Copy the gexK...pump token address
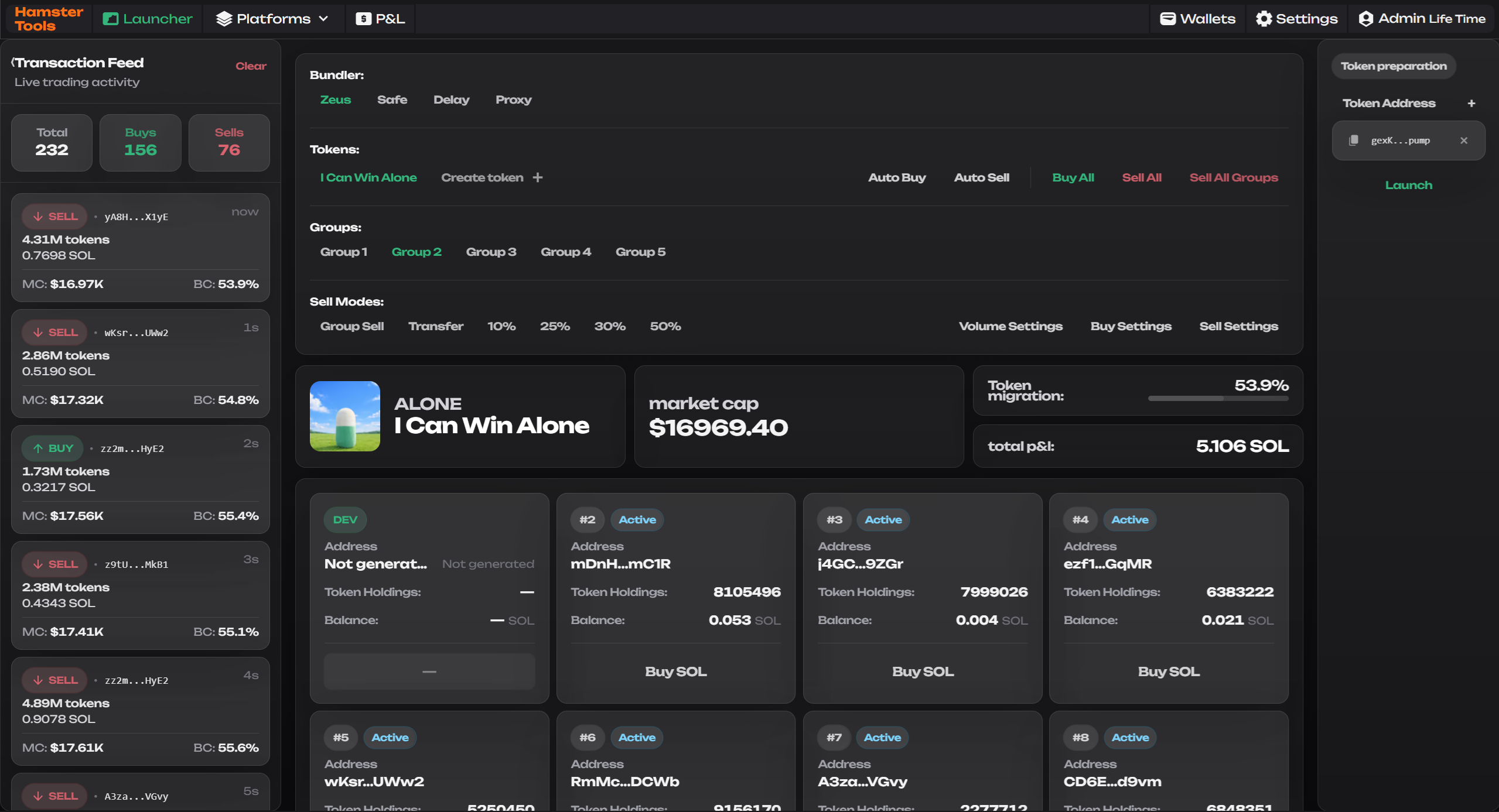Viewport: 1499px width, 812px height. [x=1354, y=140]
